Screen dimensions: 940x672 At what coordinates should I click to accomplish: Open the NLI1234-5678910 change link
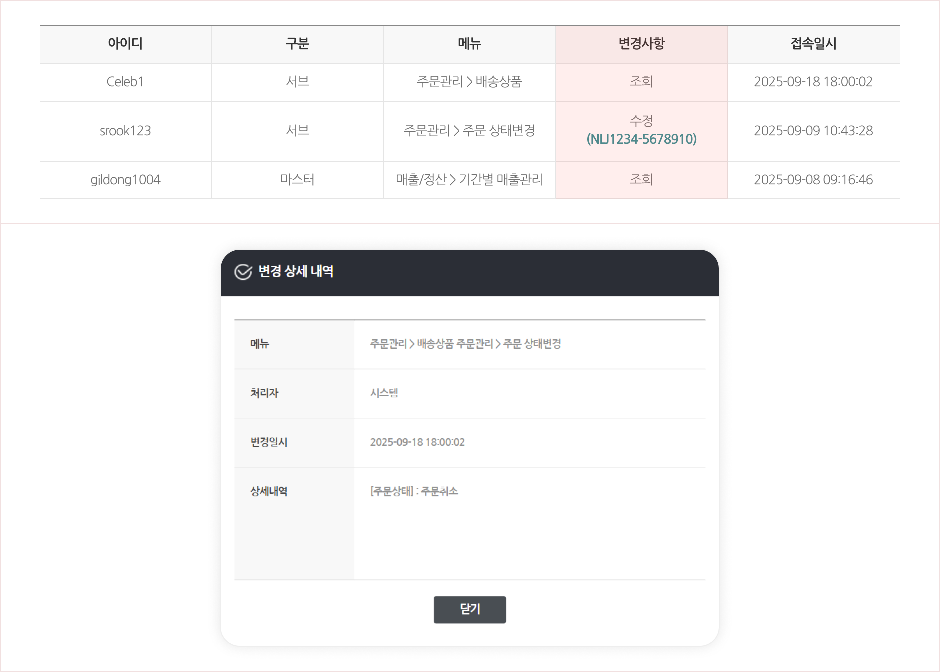coord(641,140)
